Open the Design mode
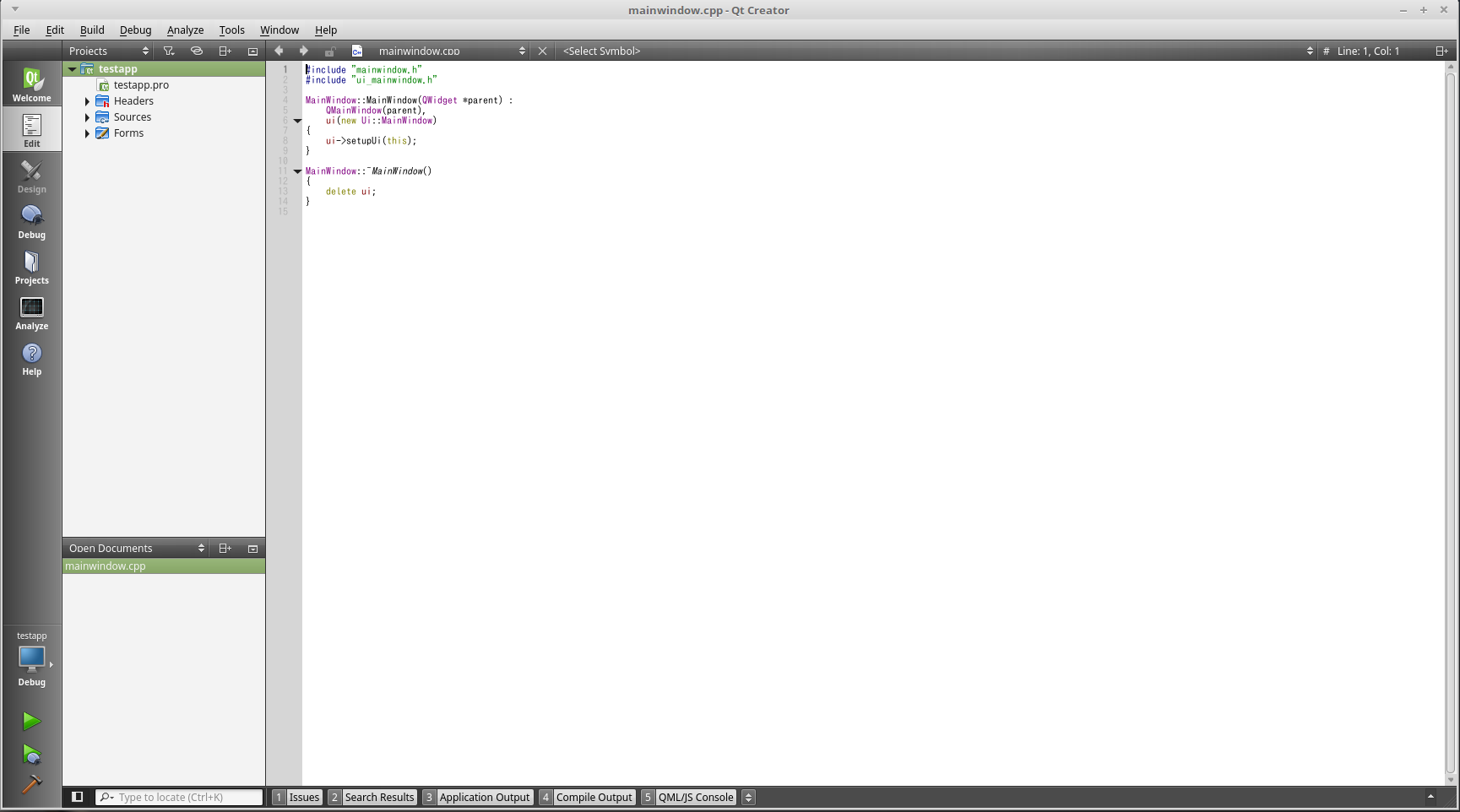The height and width of the screenshot is (812, 1460). (x=32, y=176)
